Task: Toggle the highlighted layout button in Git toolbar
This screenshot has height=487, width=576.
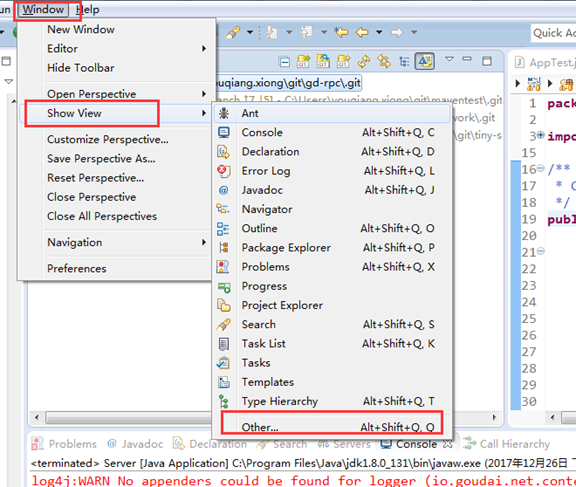Action: 425,61
